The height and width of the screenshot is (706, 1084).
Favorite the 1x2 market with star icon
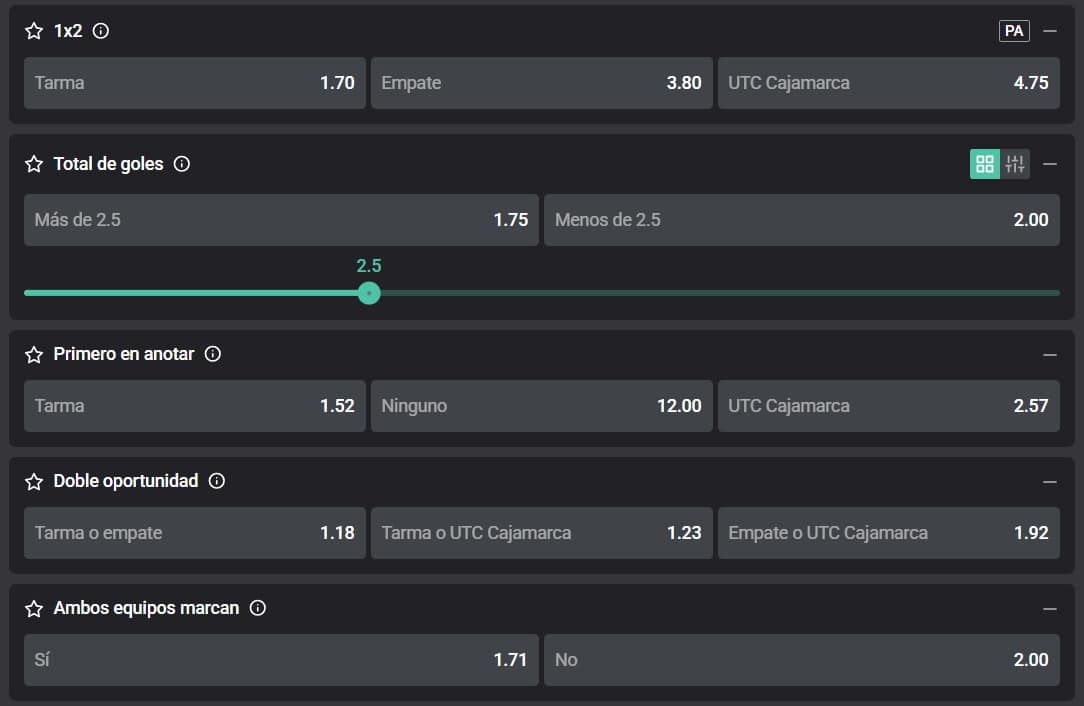[x=34, y=31]
